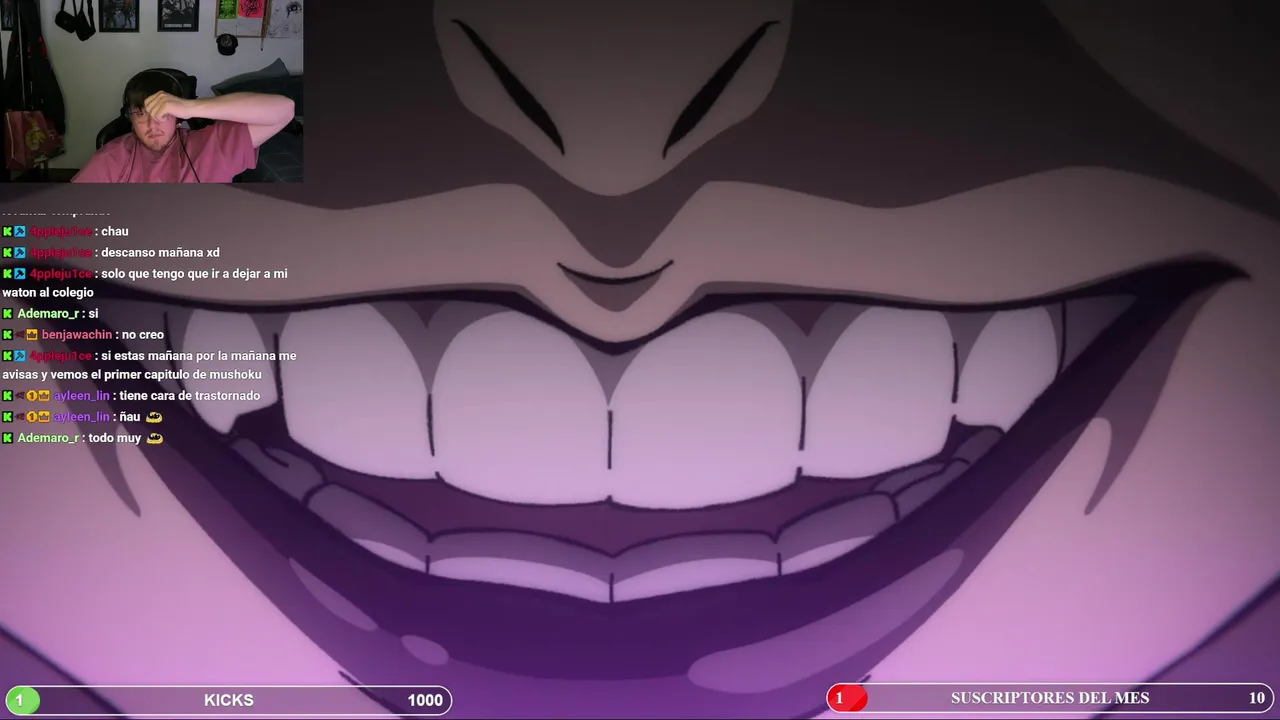Click the message text 'waton al colegio'
The image size is (1280, 720).
point(48,293)
